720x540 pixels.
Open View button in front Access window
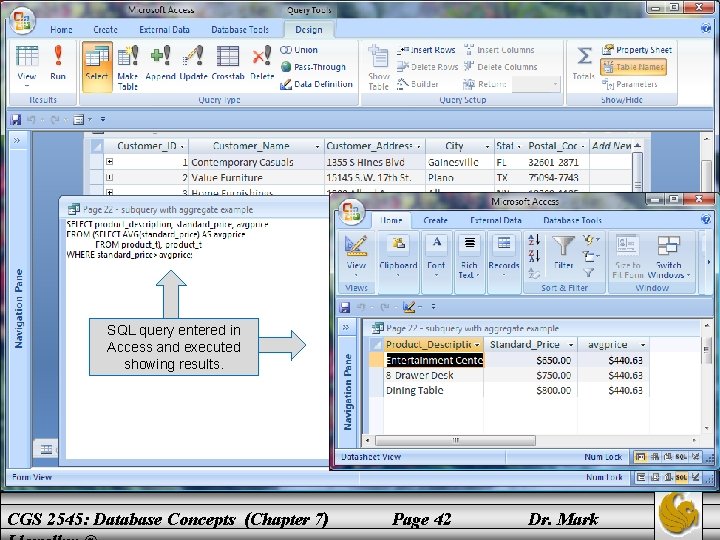point(356,256)
